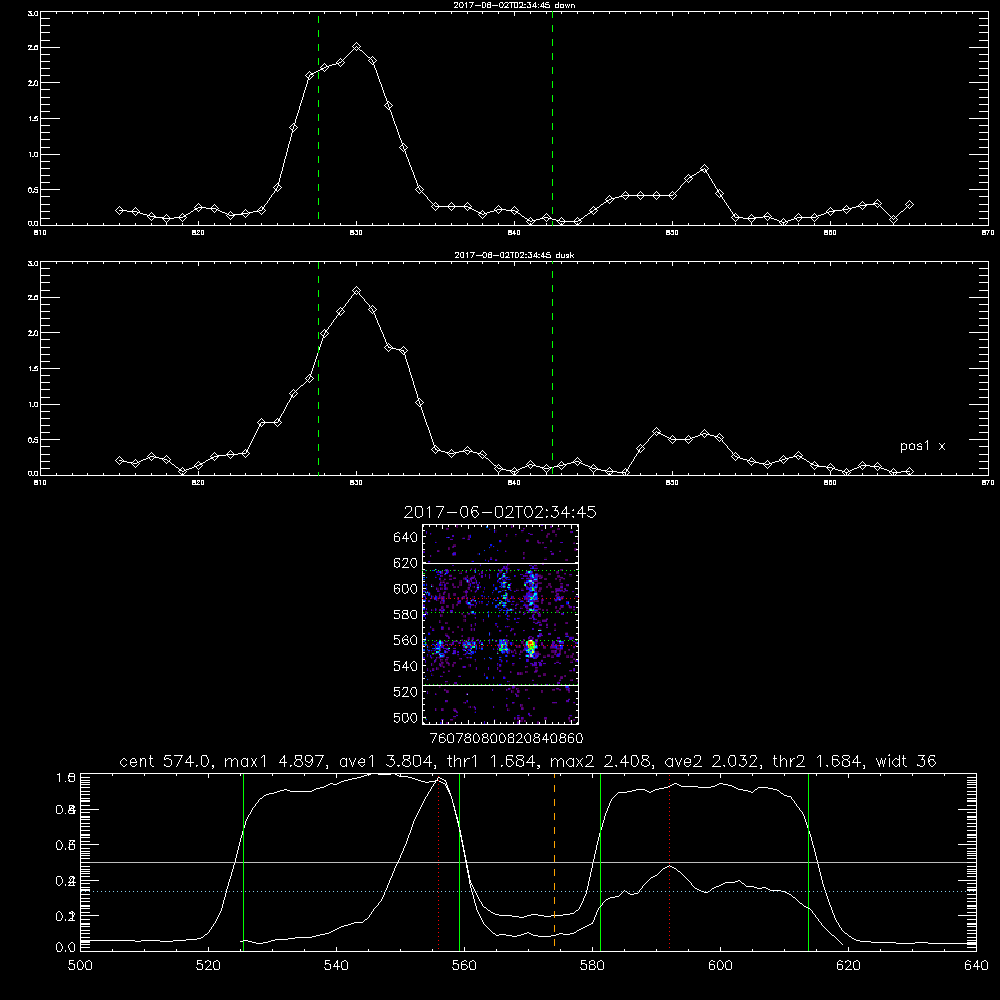Click the 520 x-axis label on bottom plot

click(x=208, y=966)
